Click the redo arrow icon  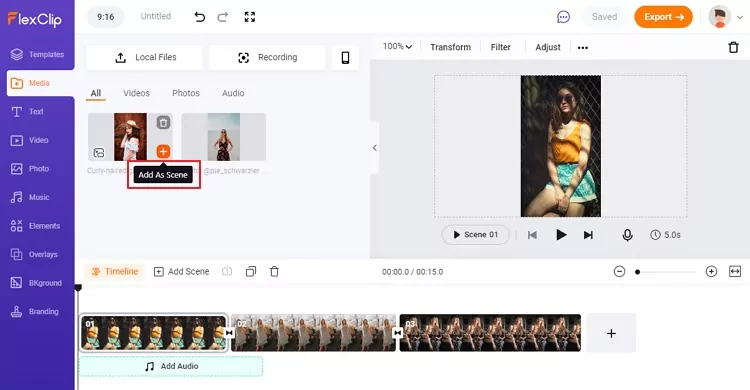[x=223, y=17]
